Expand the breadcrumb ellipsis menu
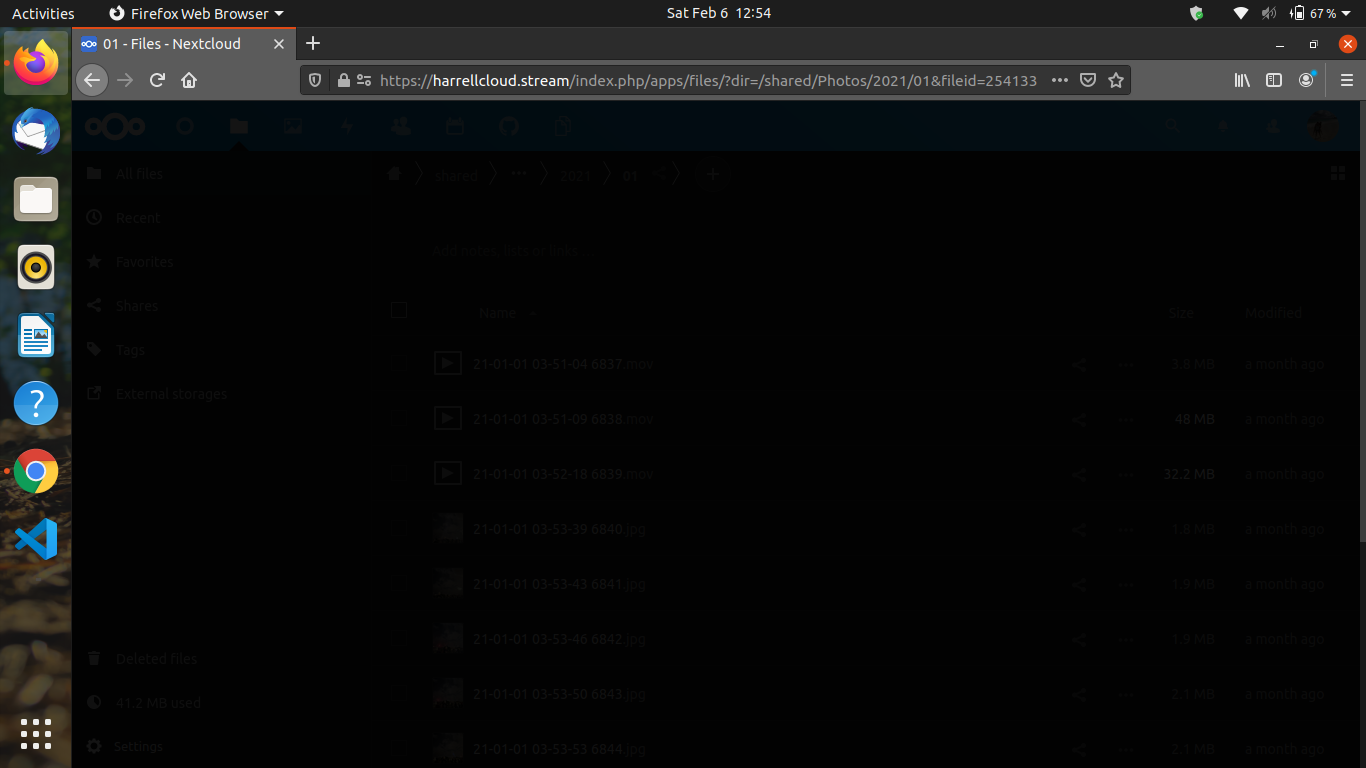 point(518,174)
